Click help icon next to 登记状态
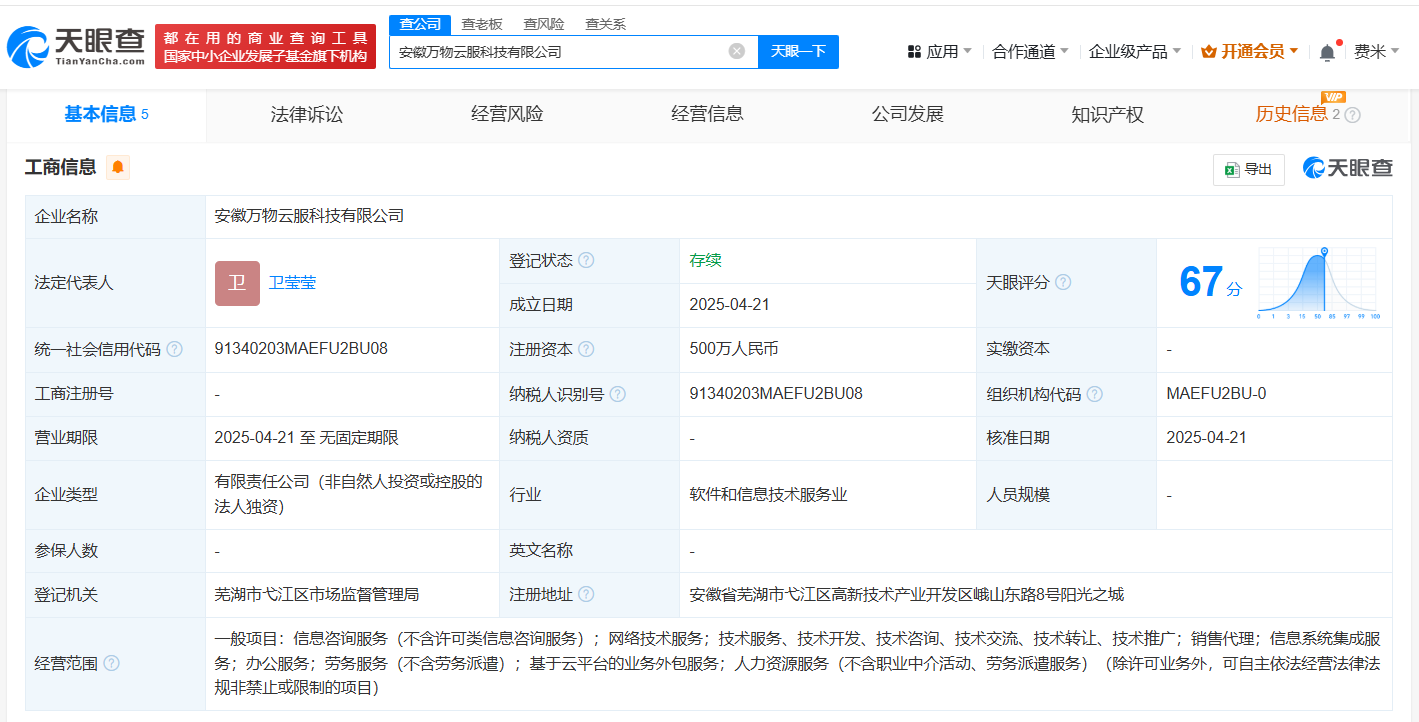 click(586, 261)
